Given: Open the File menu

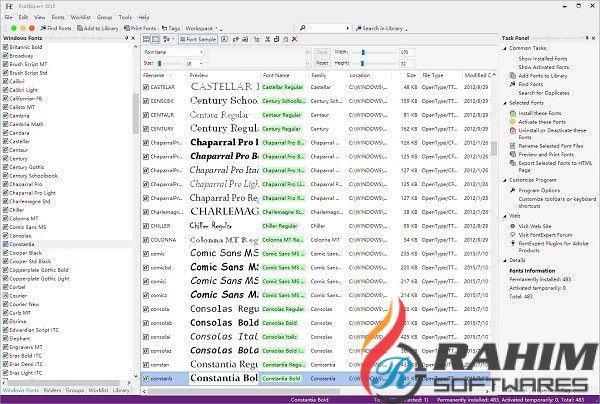Looking at the screenshot, I should click(x=8, y=17).
